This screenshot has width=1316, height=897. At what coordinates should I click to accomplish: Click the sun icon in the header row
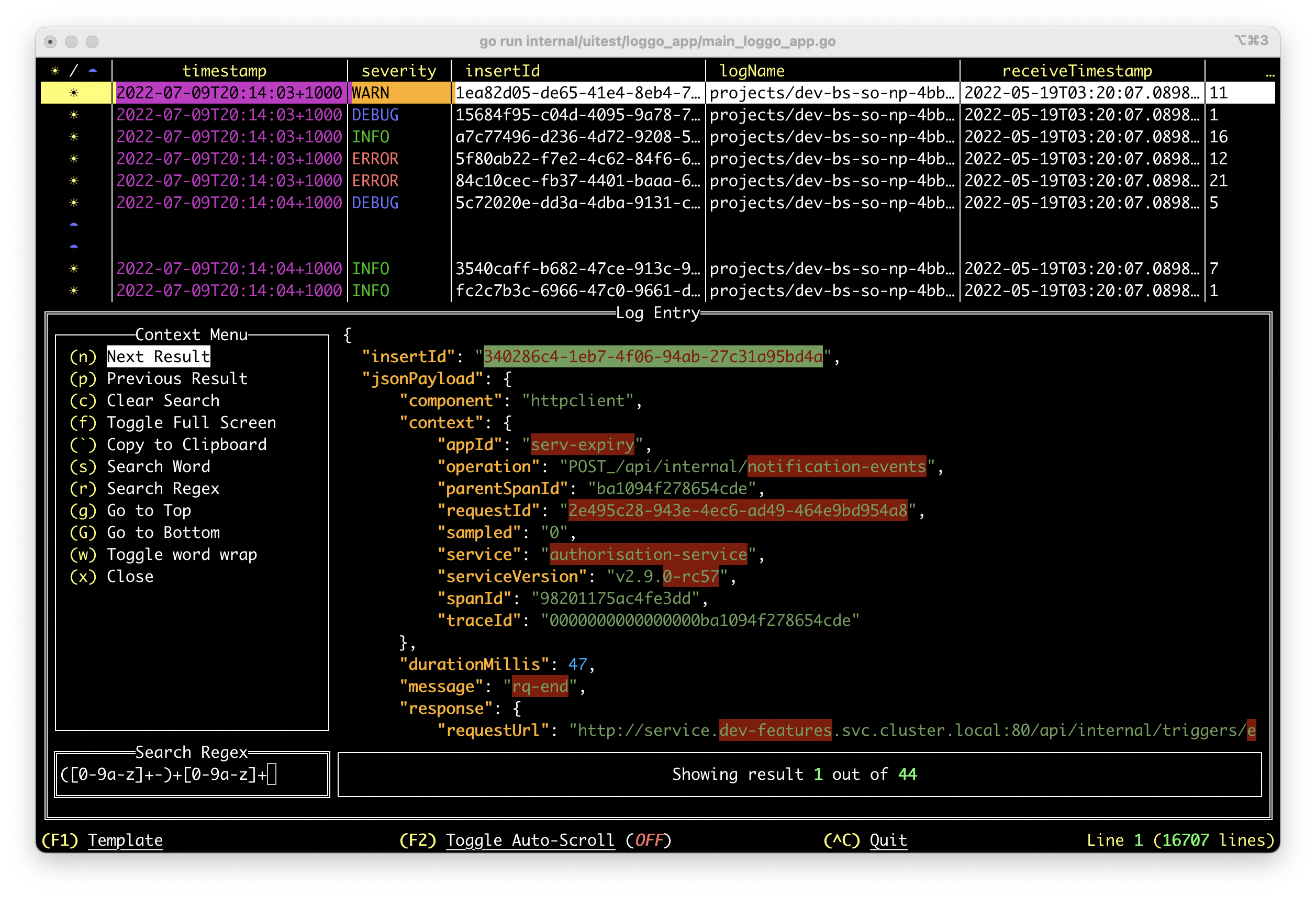(54, 71)
